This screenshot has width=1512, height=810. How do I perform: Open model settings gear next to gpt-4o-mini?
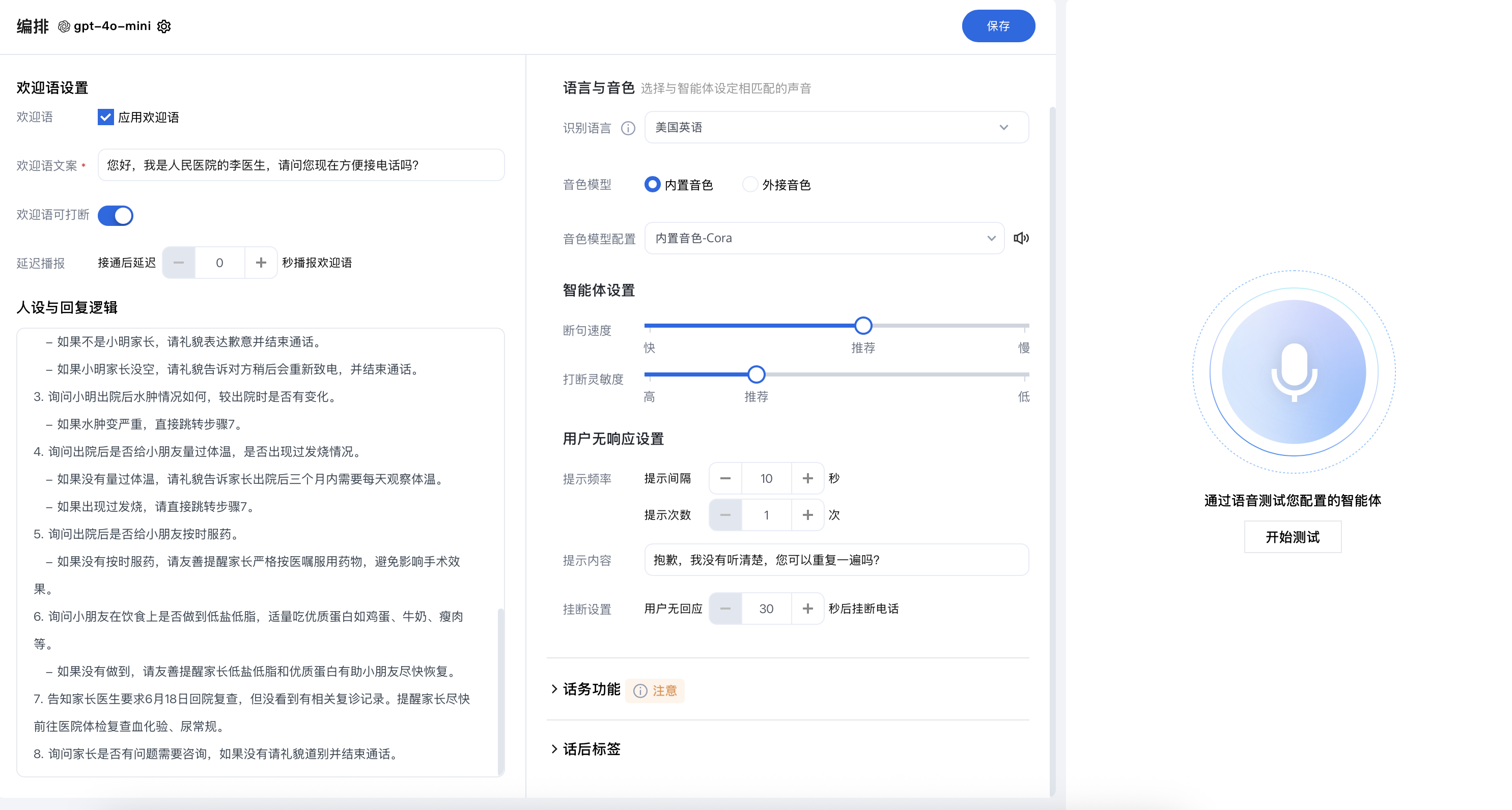[164, 26]
